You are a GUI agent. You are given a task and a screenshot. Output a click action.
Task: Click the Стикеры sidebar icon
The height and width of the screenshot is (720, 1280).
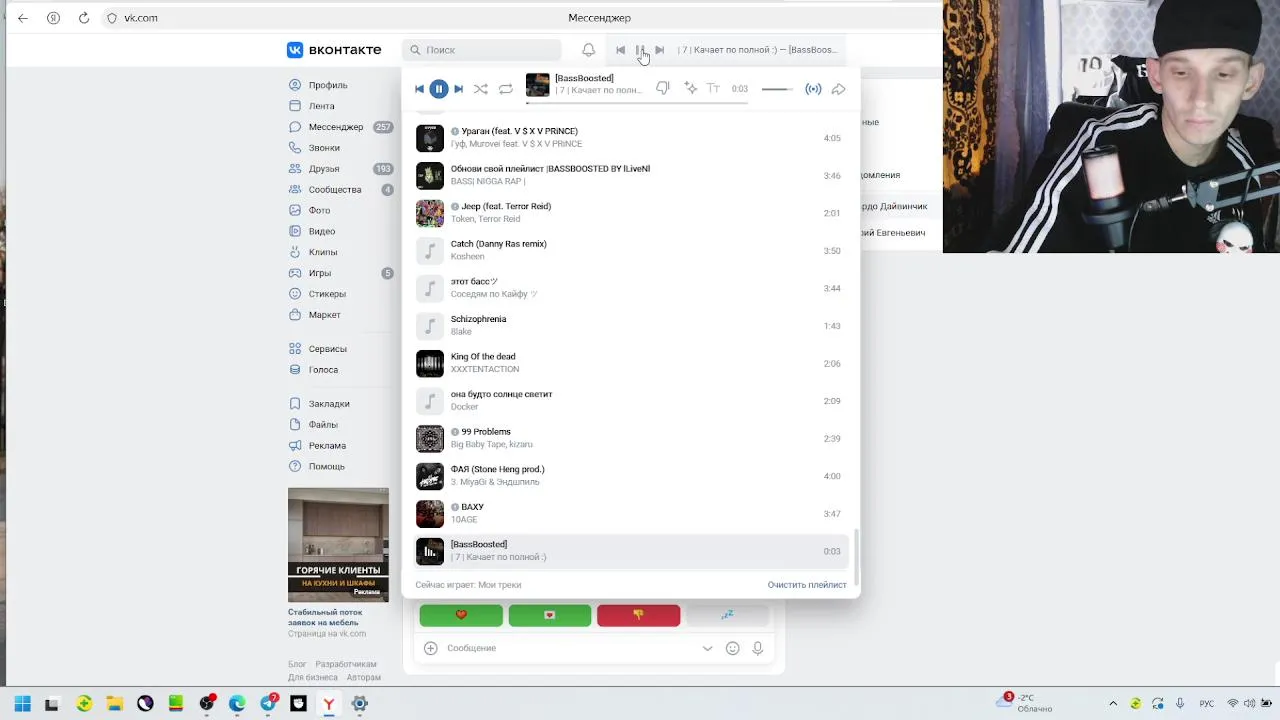295,294
